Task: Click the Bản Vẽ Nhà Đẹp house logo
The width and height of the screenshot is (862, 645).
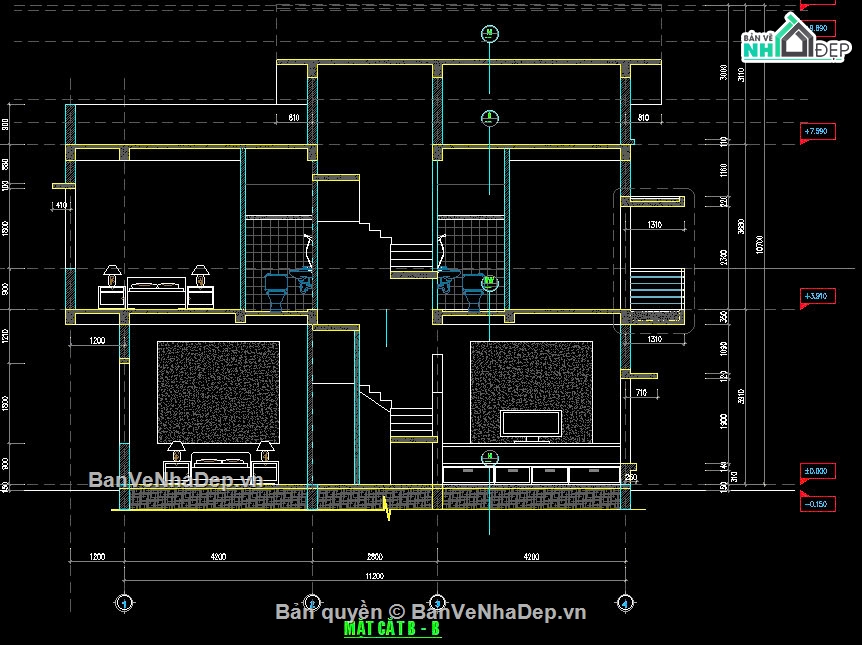Action: point(795,42)
